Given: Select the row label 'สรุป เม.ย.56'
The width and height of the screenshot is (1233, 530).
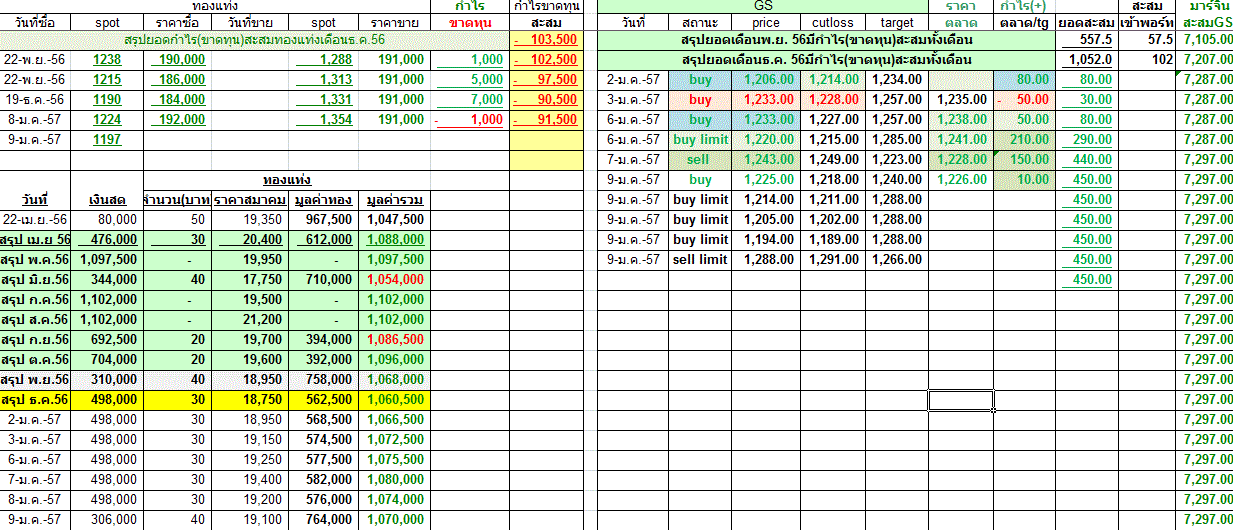Looking at the screenshot, I should pos(35,239).
